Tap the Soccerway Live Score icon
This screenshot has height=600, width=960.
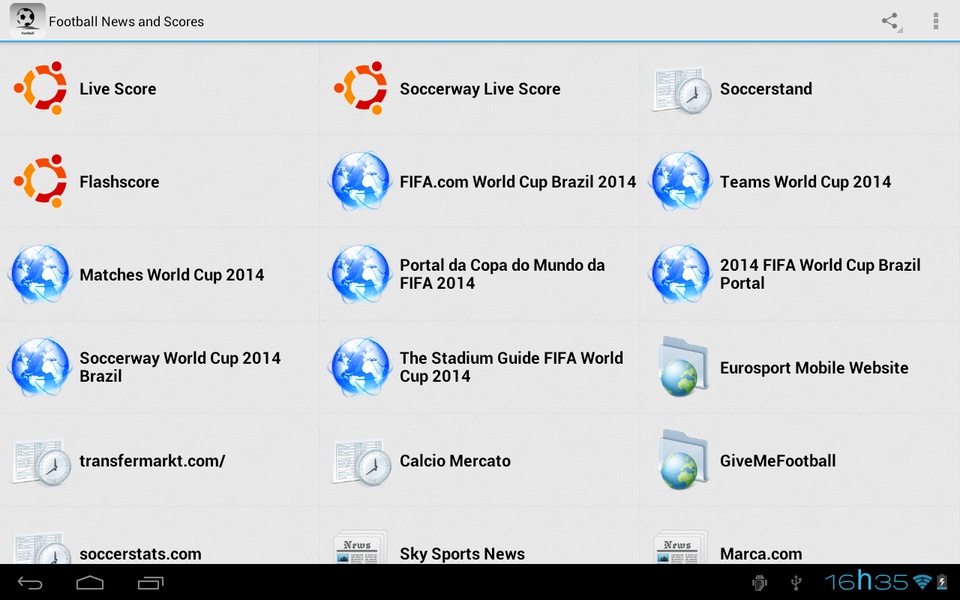[x=361, y=88]
